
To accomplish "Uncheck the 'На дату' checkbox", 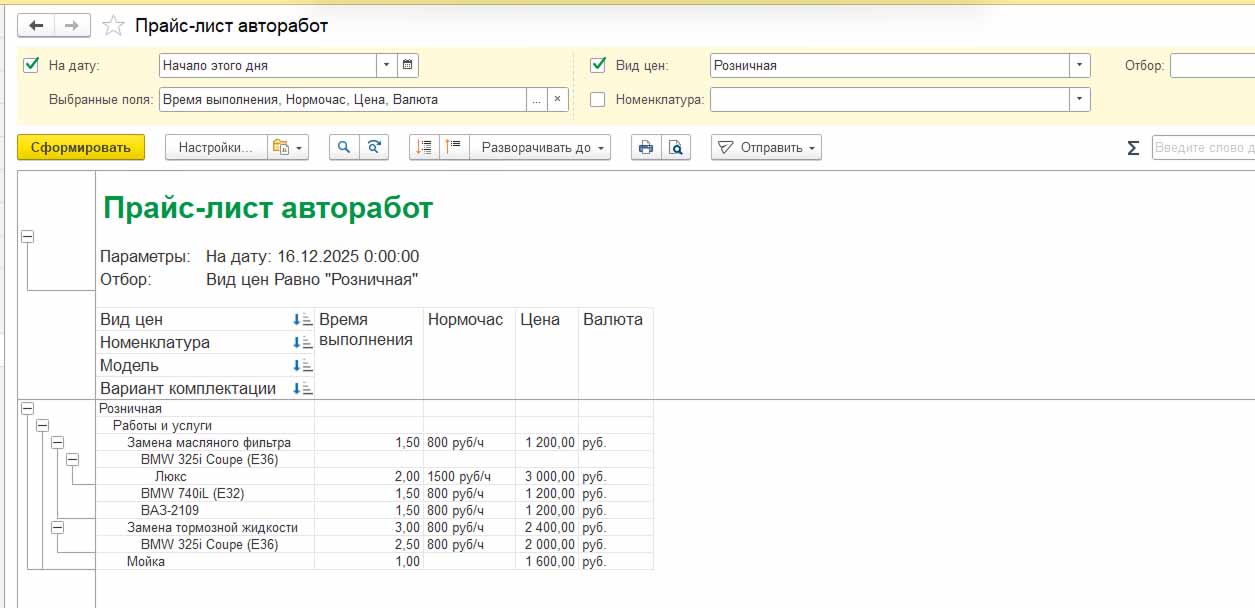I will (30, 66).
